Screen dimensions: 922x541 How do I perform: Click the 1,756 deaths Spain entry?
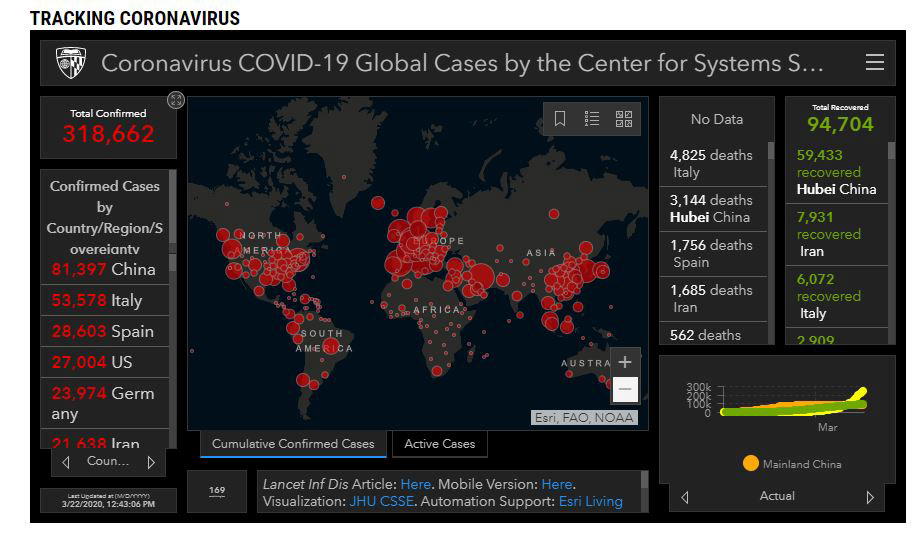pos(713,253)
